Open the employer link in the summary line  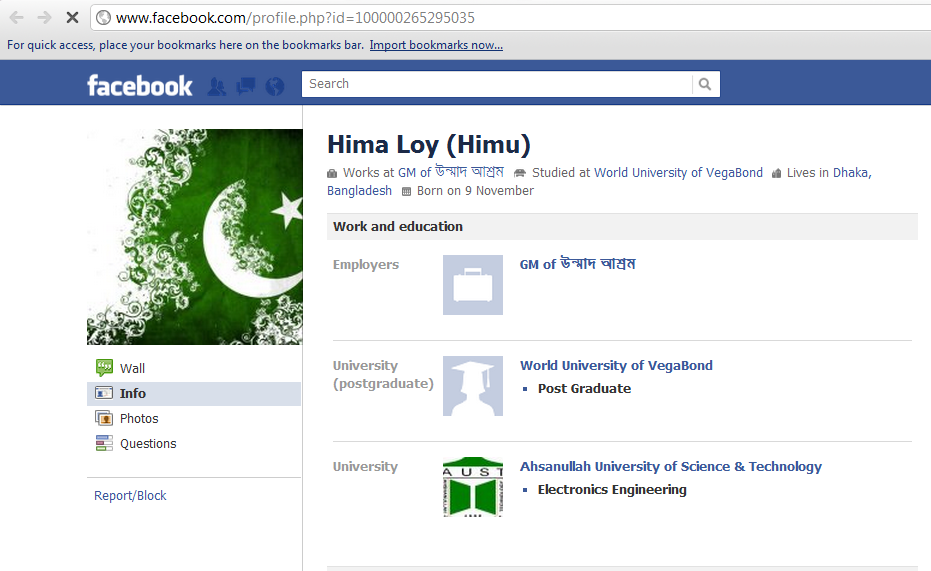pos(451,172)
